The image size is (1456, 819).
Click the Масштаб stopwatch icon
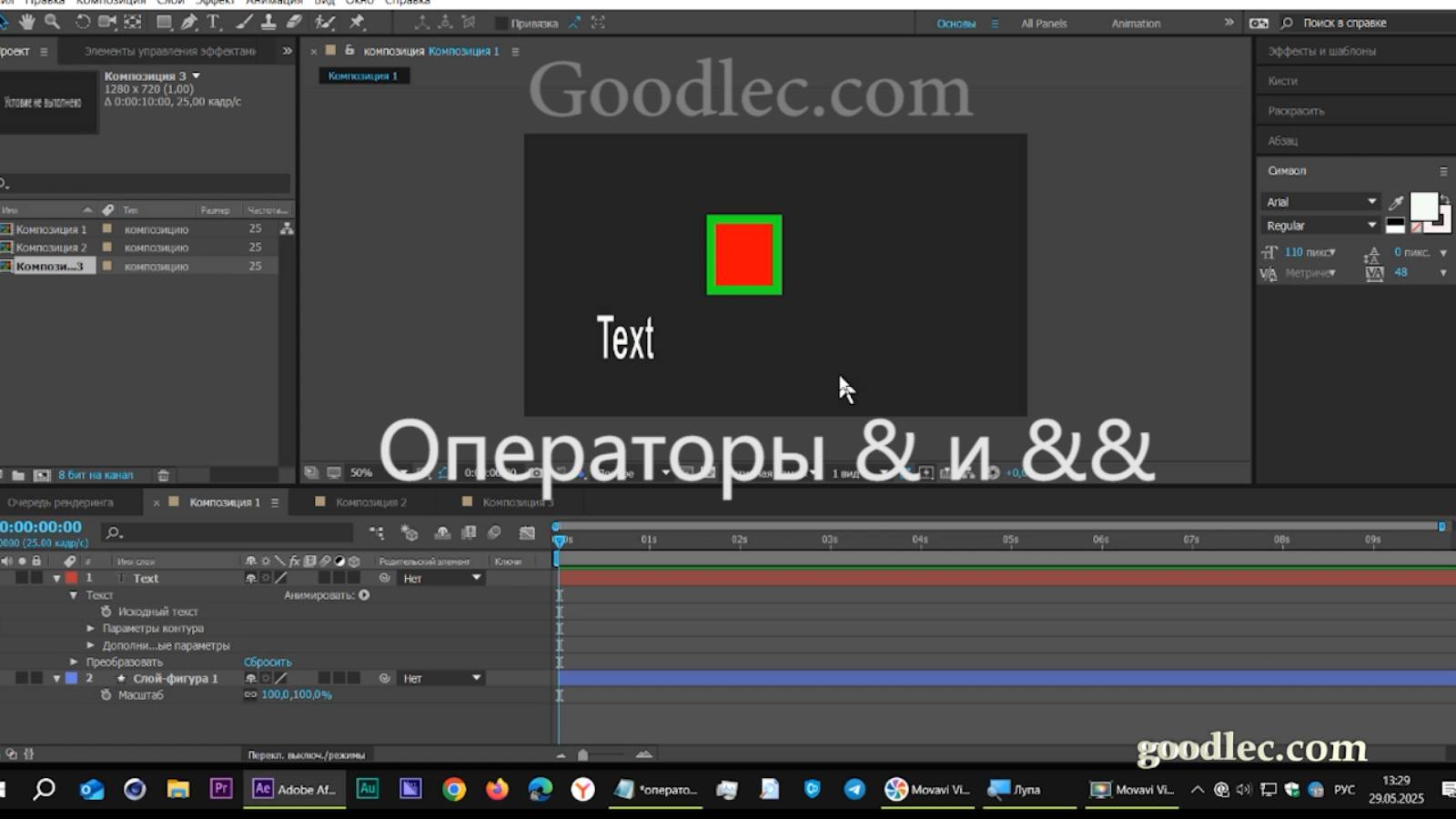(106, 694)
